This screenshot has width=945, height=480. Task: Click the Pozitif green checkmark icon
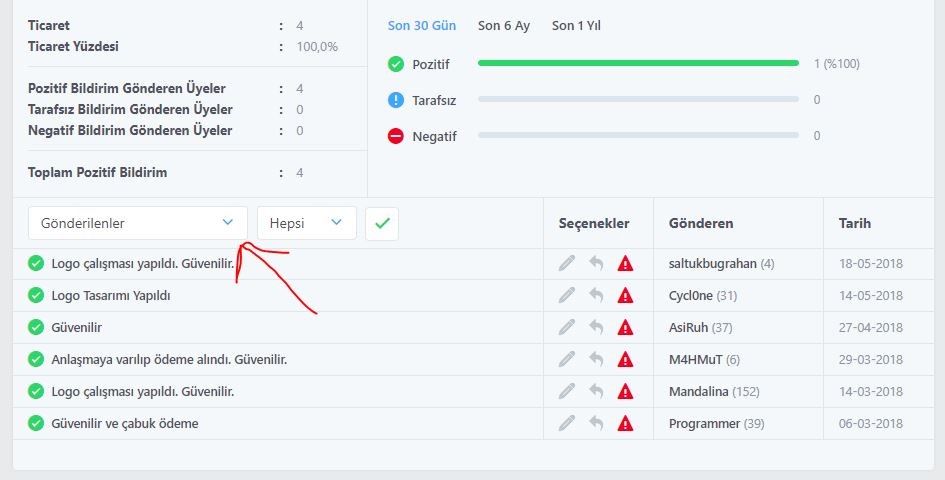(x=395, y=64)
